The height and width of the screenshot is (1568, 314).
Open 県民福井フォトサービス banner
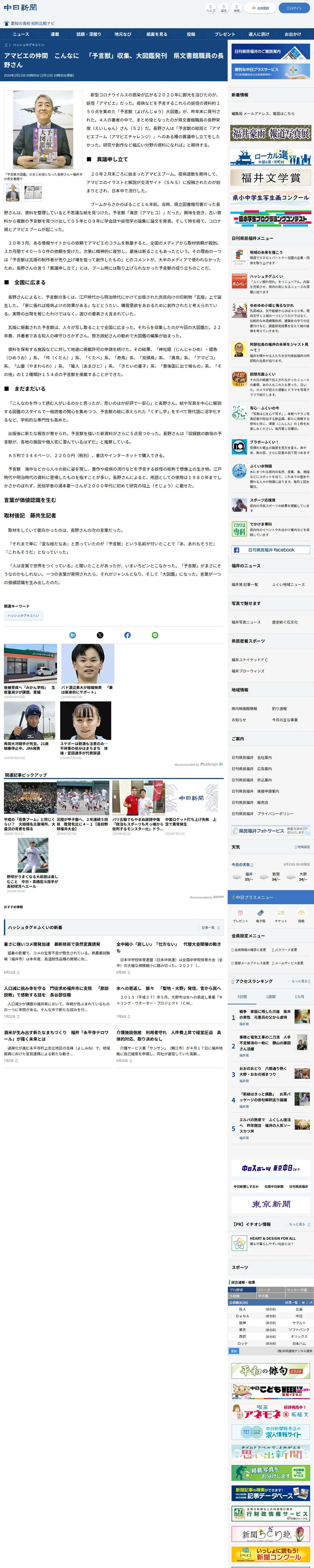pos(271,830)
